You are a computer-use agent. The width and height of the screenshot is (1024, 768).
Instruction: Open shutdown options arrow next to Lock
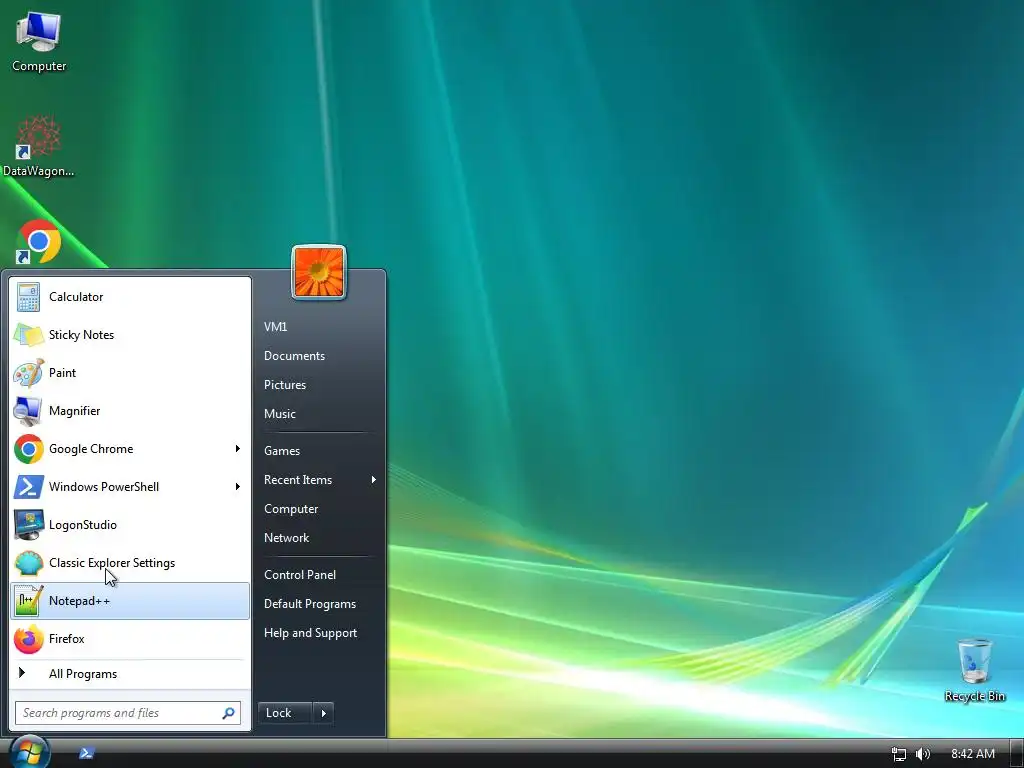point(324,713)
